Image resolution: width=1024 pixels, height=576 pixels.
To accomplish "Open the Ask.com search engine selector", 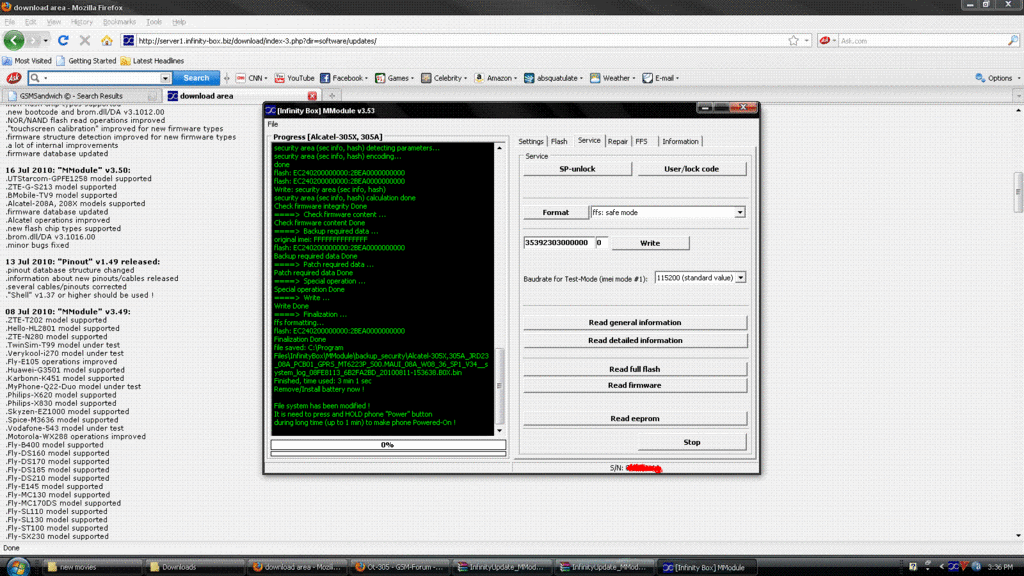I will point(827,40).
